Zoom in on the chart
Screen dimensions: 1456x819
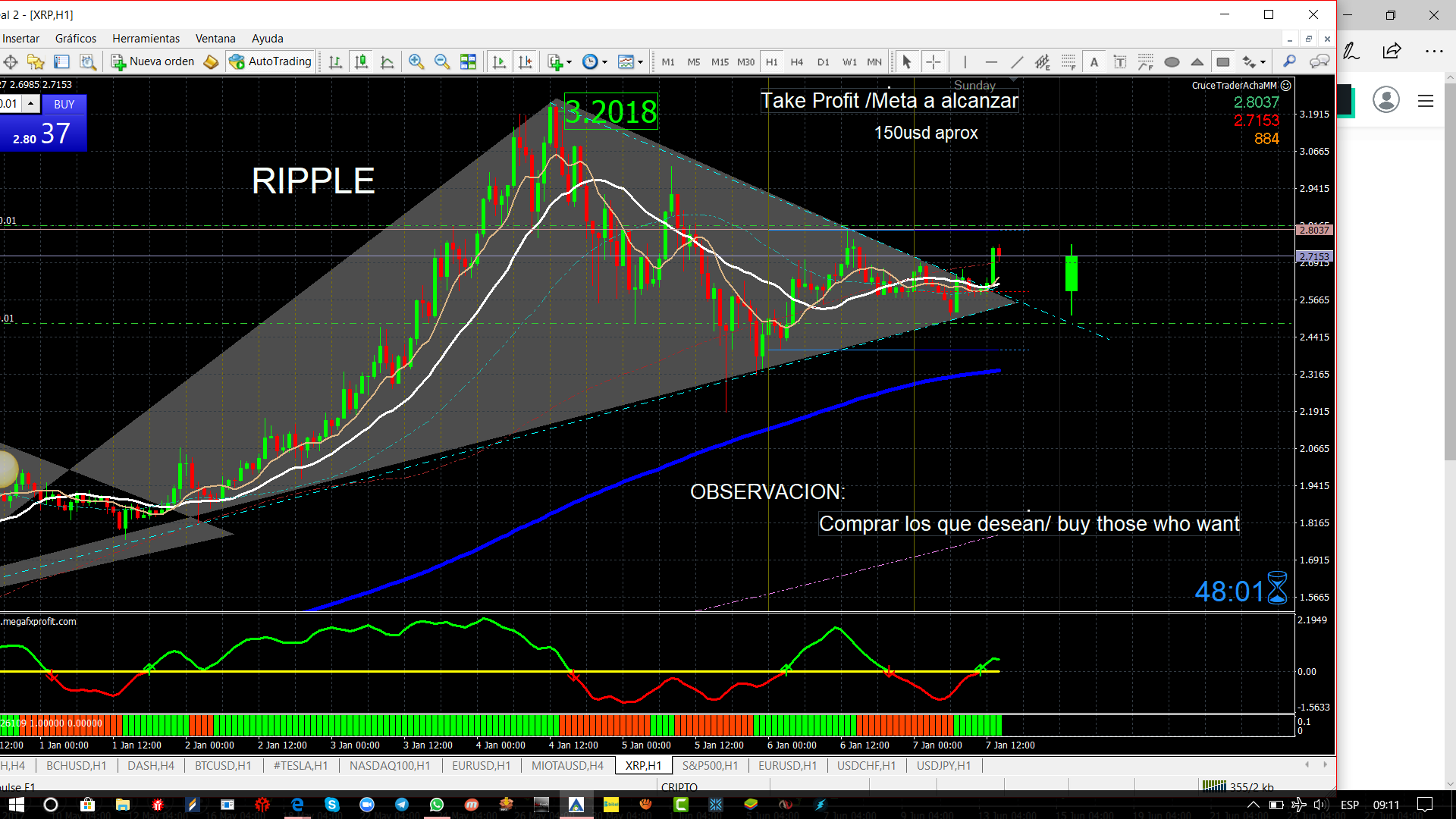click(x=416, y=61)
